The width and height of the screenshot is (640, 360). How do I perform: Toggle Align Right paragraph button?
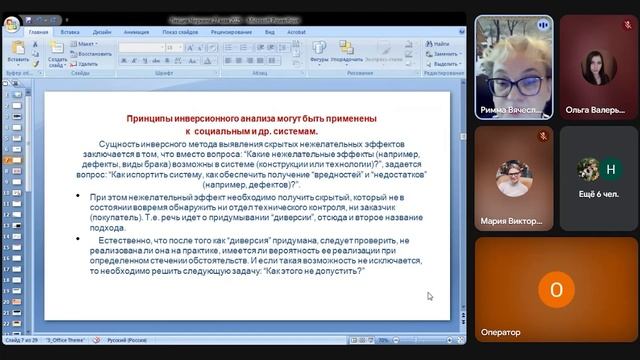(249, 61)
